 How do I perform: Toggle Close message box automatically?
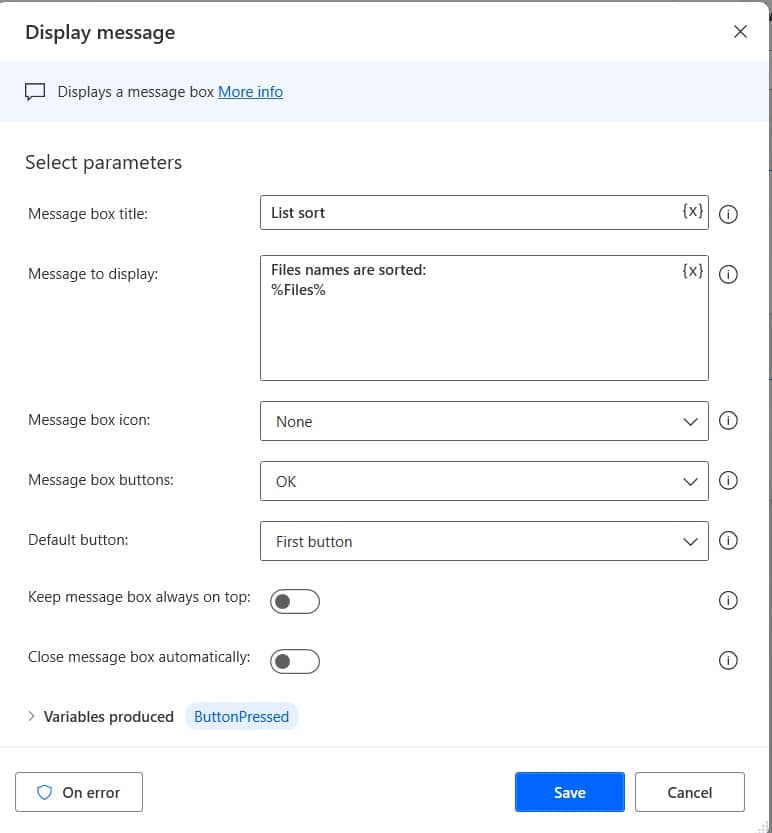click(295, 661)
